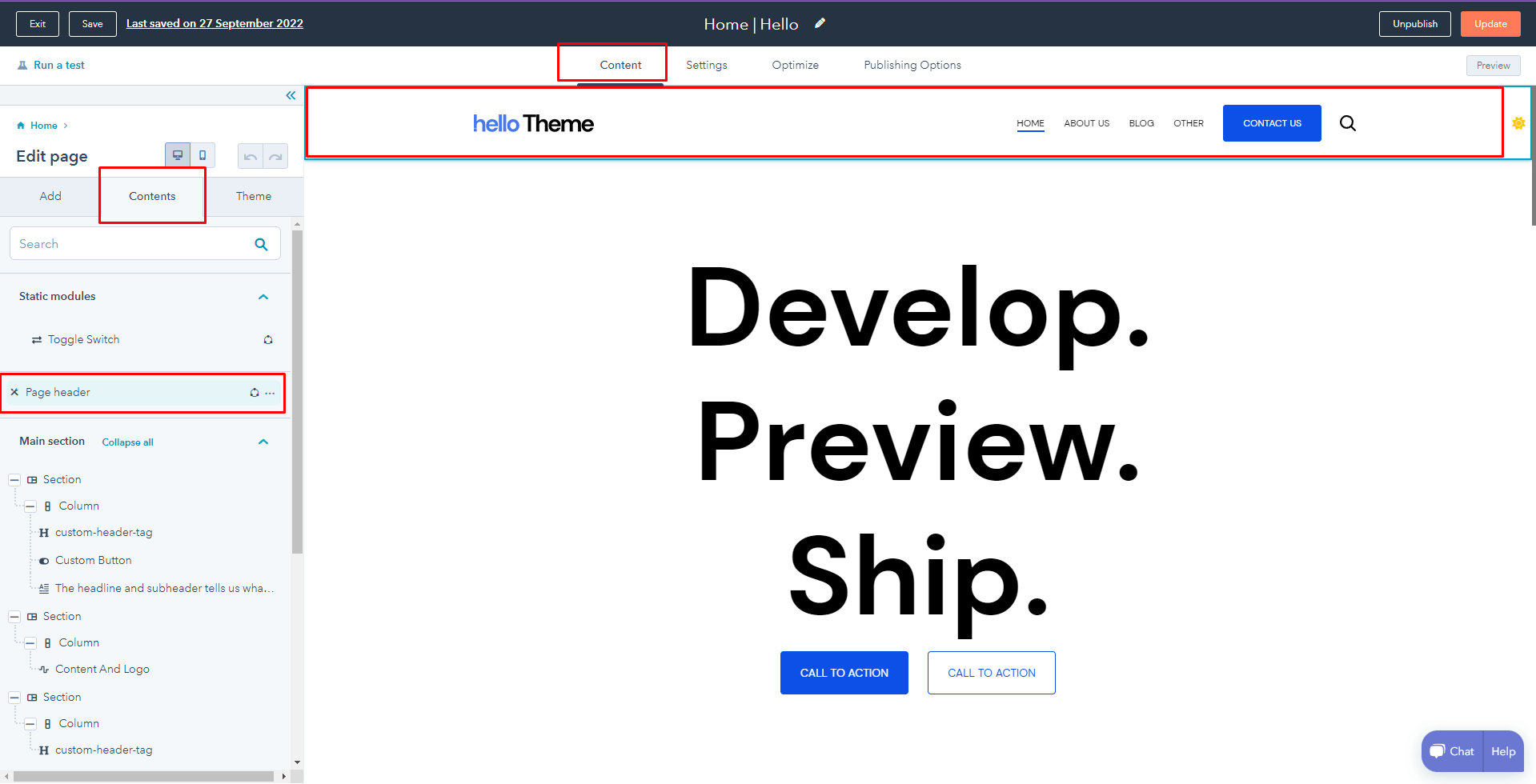Collapse the Static modules group
This screenshot has width=1536, height=784.
point(263,297)
